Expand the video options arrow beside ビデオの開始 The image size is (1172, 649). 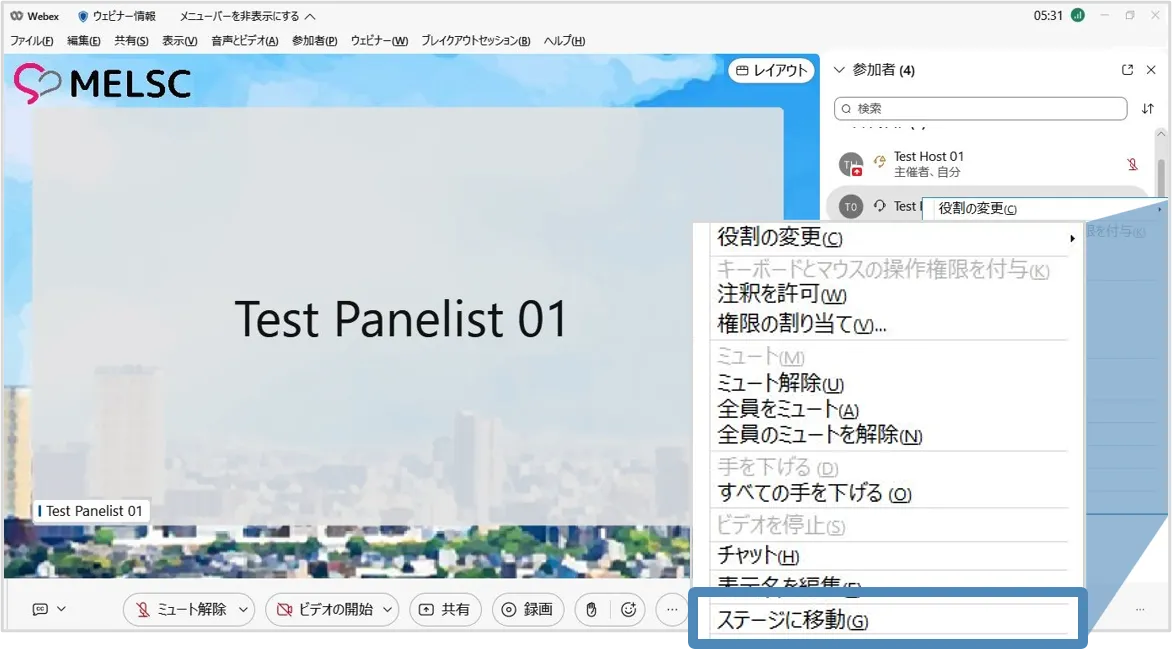point(387,609)
